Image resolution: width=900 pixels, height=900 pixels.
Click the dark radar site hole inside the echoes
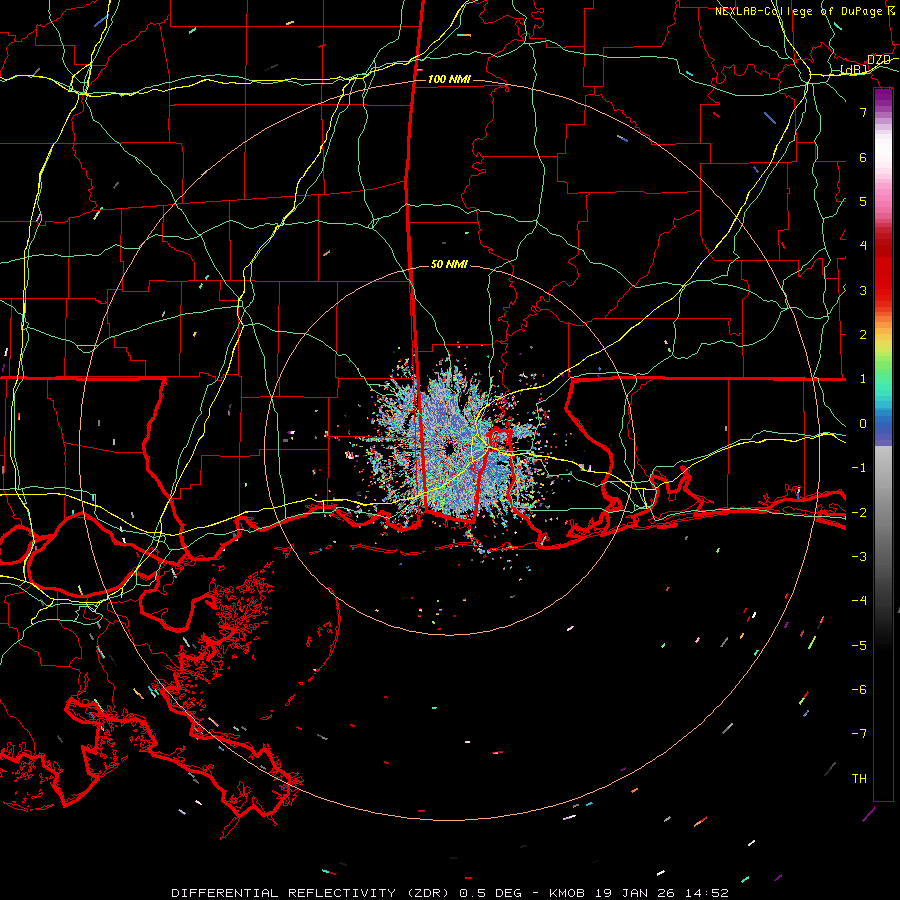coord(448,448)
